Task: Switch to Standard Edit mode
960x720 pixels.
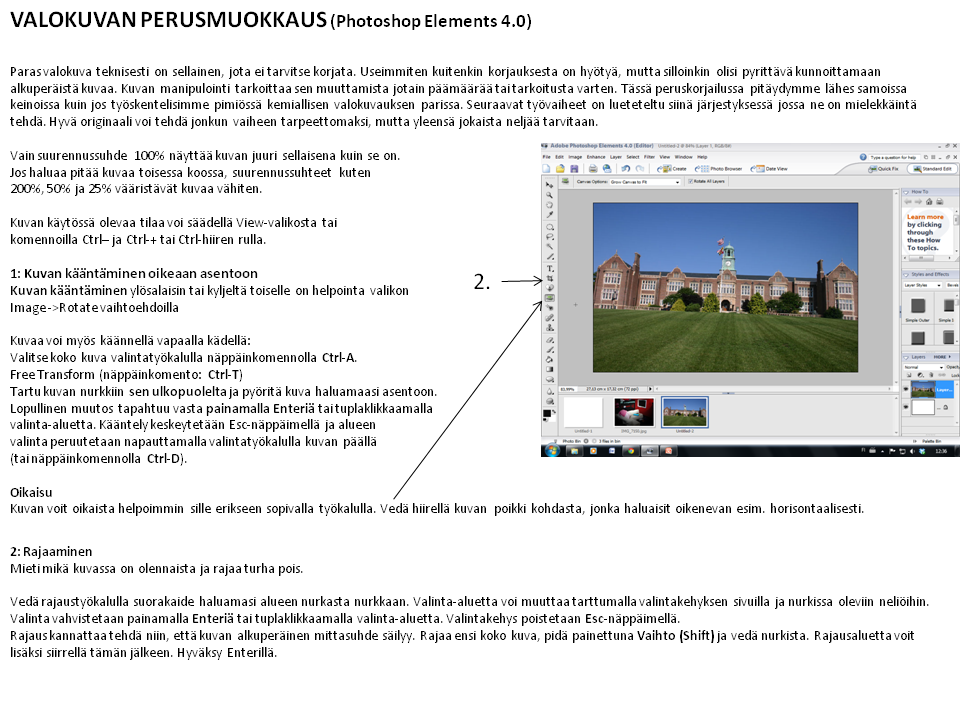Action: click(932, 169)
